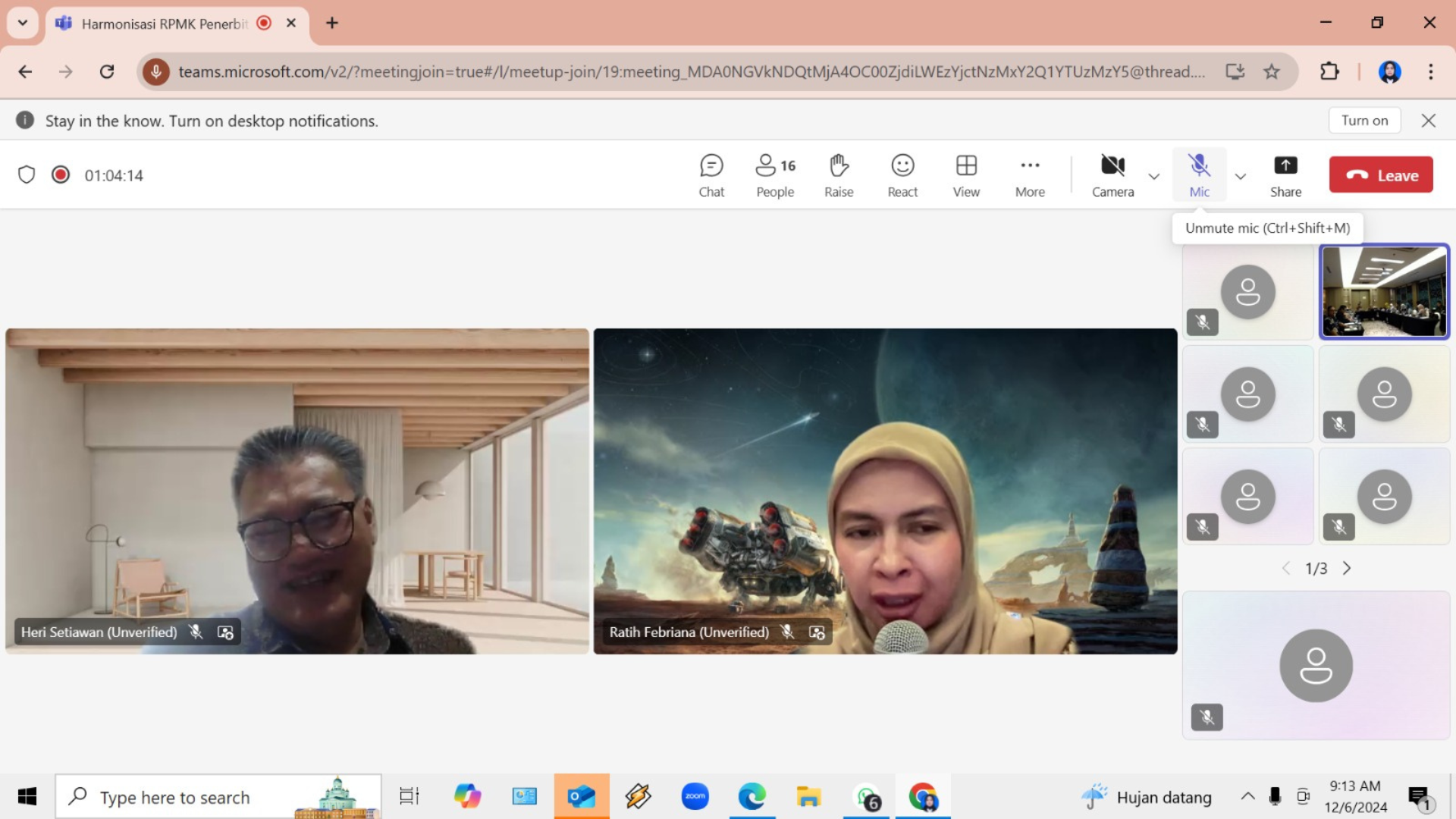Open Zoom from the taskbar
The height and width of the screenshot is (819, 1456).
[695, 797]
